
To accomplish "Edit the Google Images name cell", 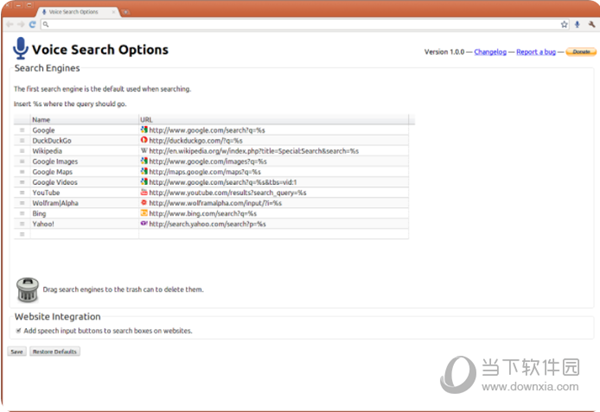I will tap(85, 161).
